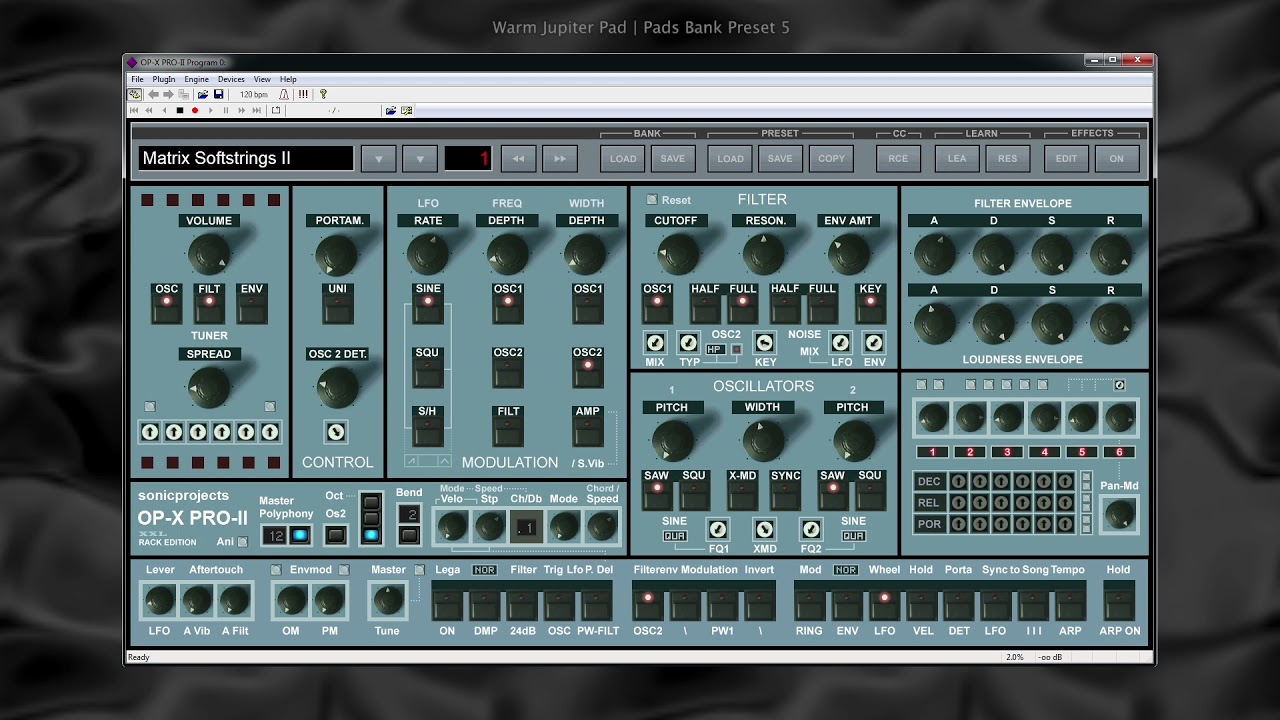Toggle the OSC tuner switch under VOLUME
Screen dimensions: 1280x720
[x=167, y=304]
